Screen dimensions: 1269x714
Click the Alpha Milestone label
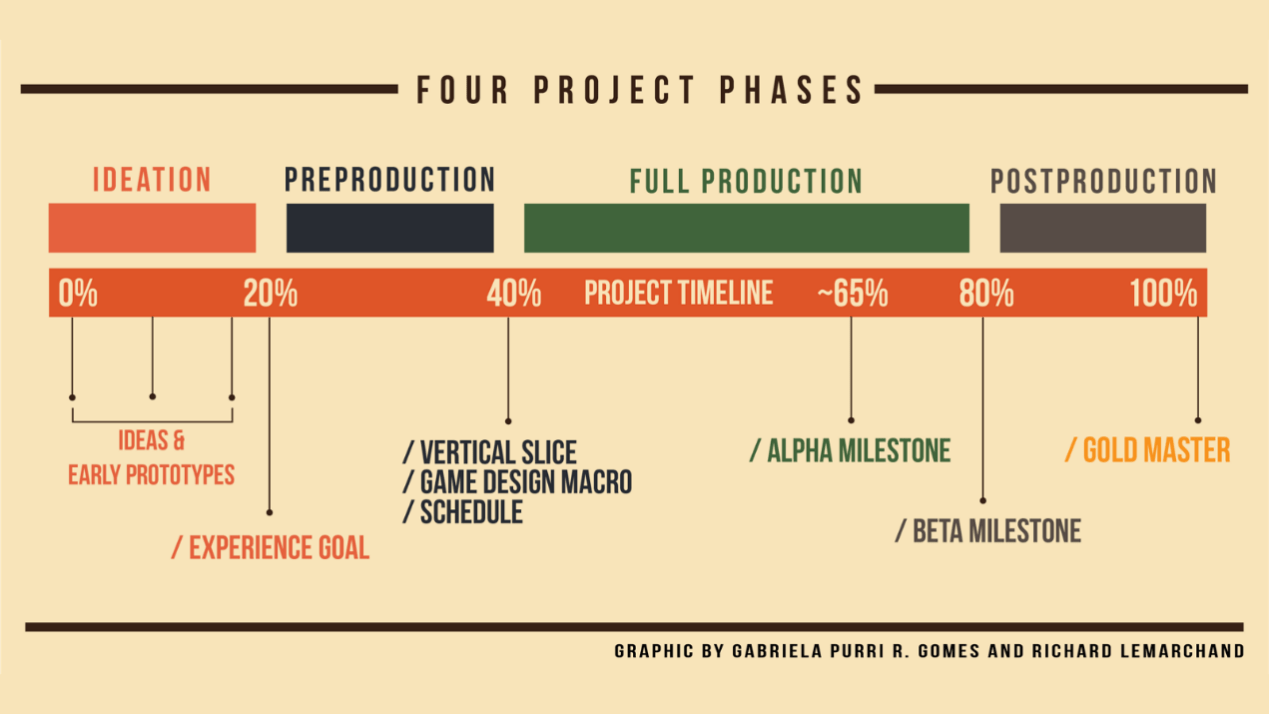850,452
